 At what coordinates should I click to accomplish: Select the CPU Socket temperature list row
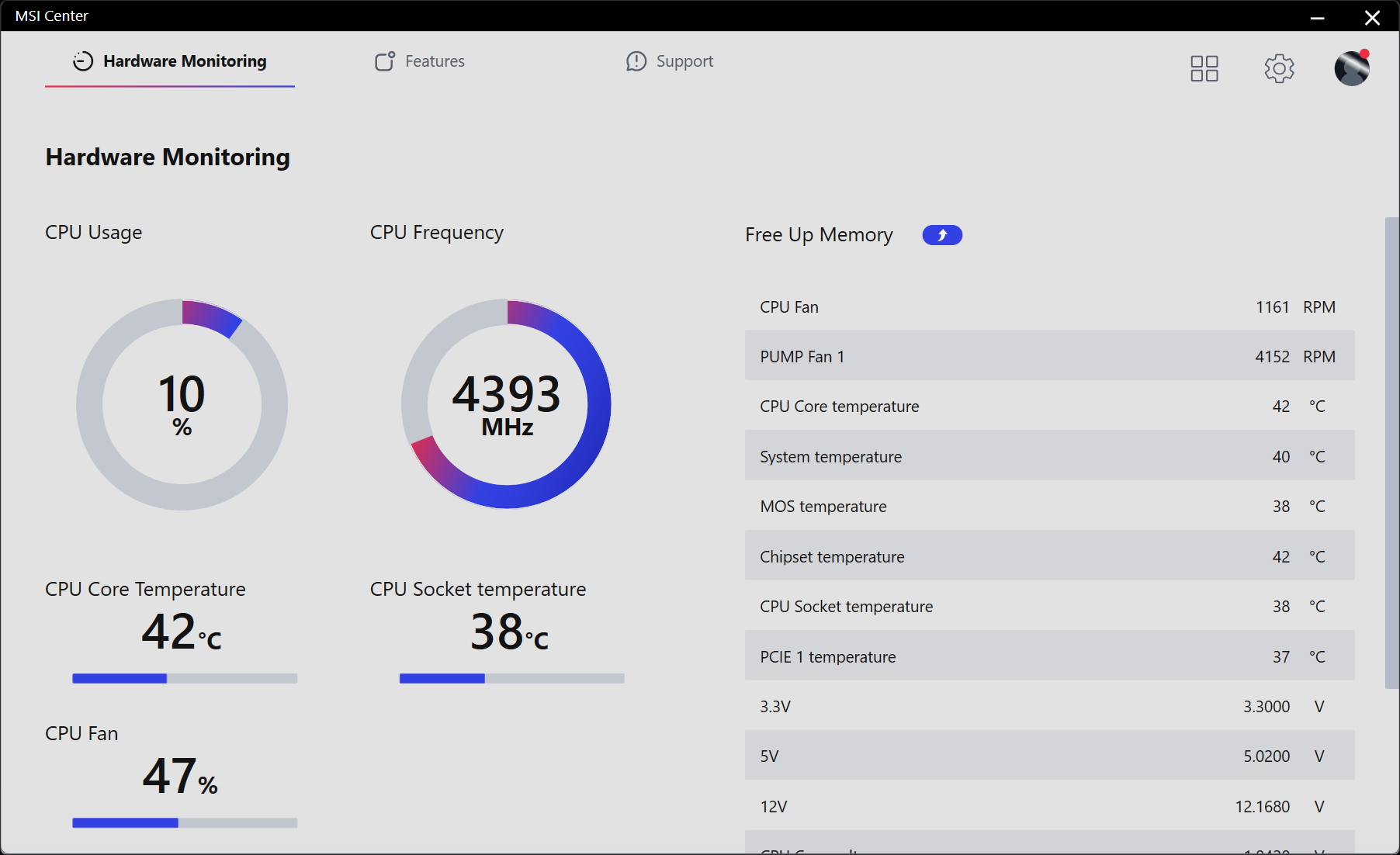(1050, 607)
